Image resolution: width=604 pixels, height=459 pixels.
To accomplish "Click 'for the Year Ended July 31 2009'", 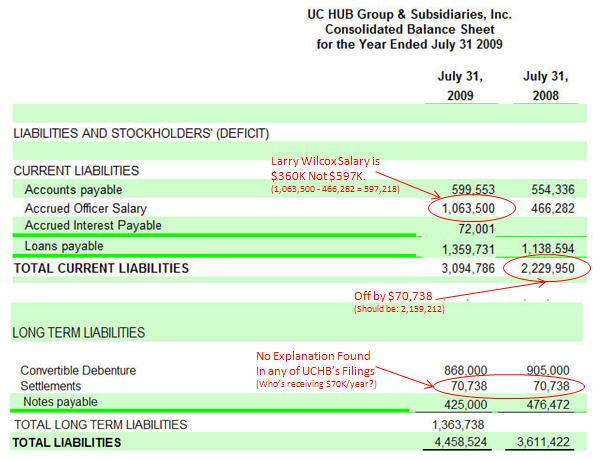I will (x=409, y=44).
